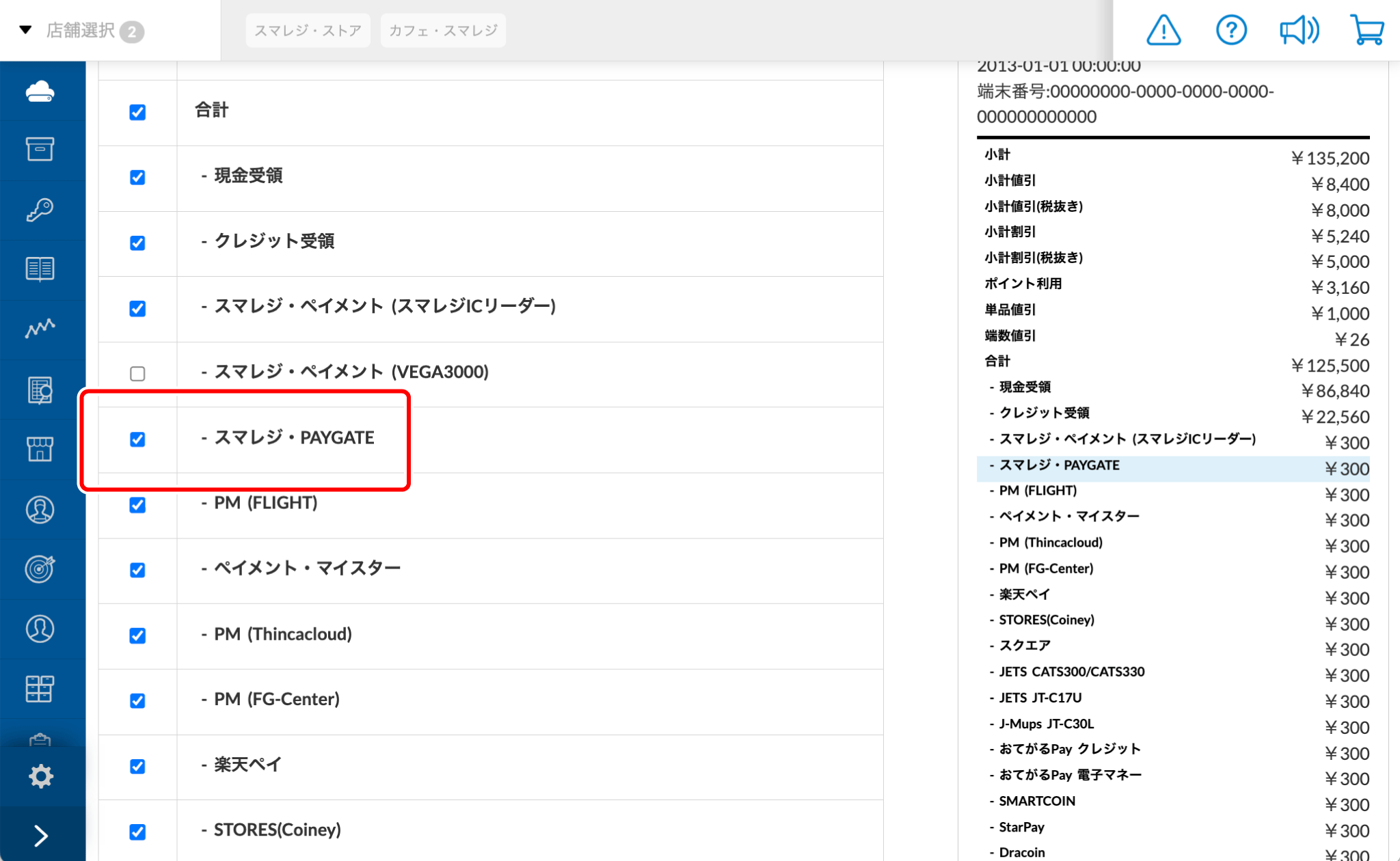Viewport: 1400px width, 861px height.
Task: Click the 端数値引 line in the receipt preview
Action: 1173,338
